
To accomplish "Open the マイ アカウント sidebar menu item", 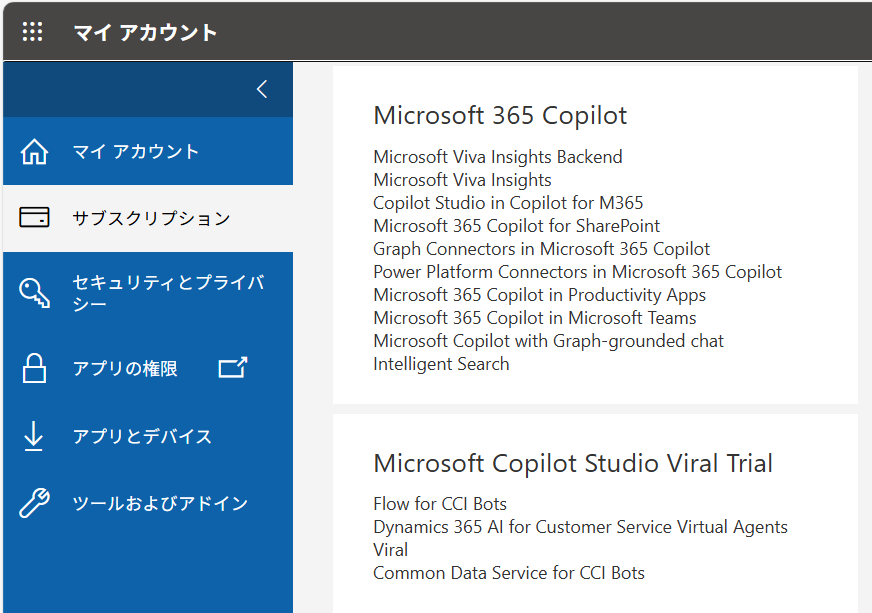I will 148,151.
